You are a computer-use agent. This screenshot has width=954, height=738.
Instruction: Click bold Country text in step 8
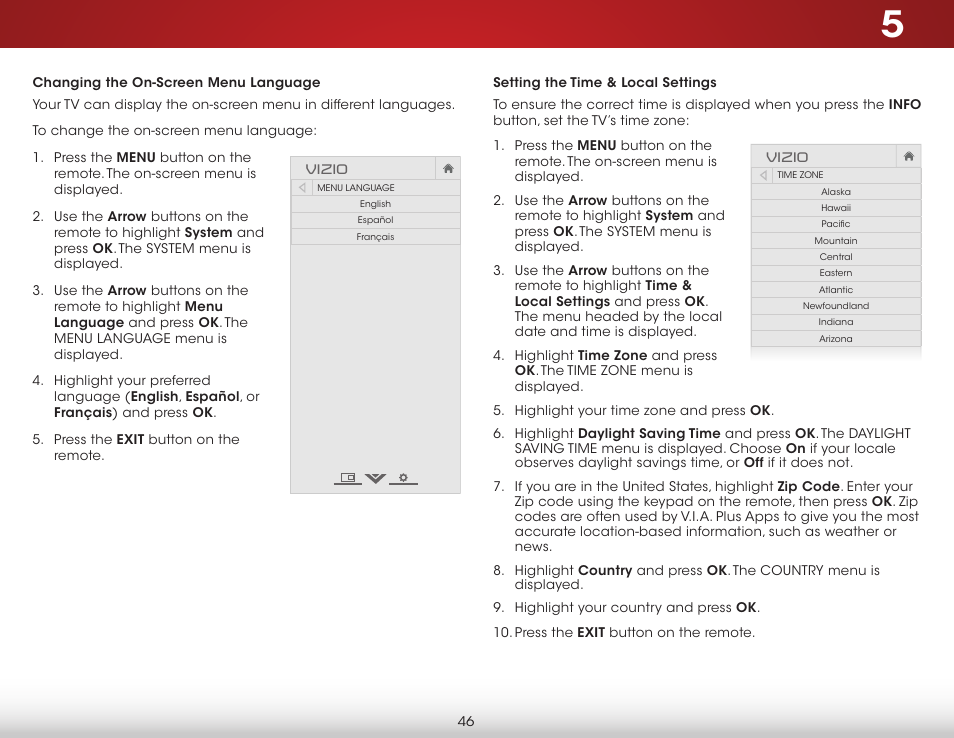tap(605, 570)
